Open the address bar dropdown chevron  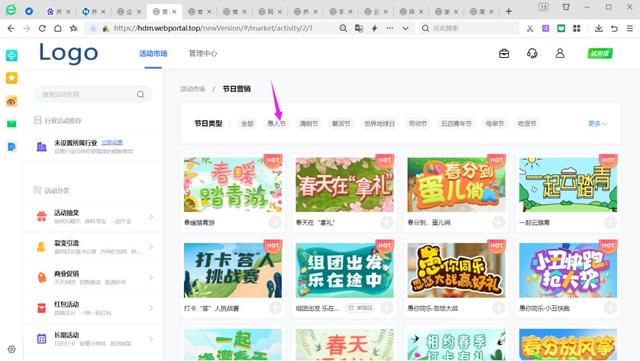pos(405,28)
